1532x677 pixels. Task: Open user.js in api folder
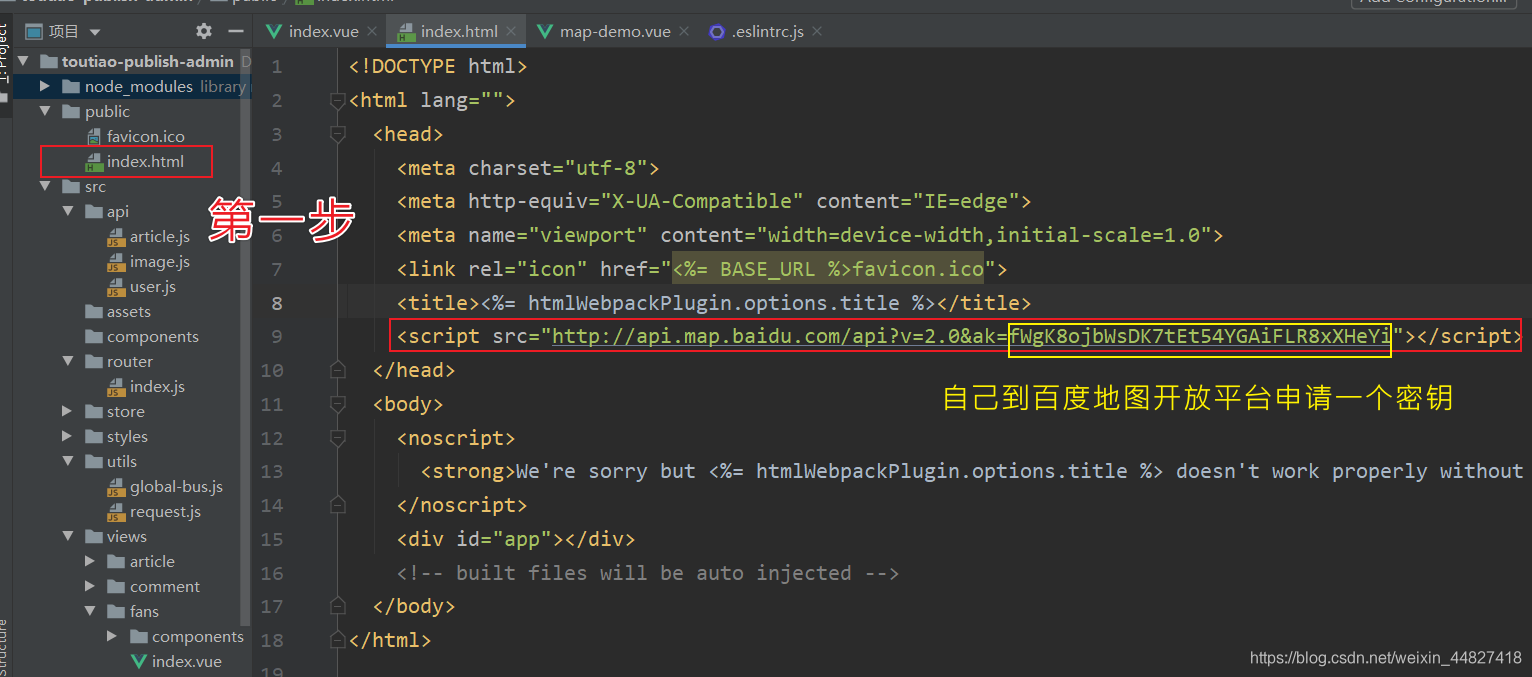pos(152,286)
